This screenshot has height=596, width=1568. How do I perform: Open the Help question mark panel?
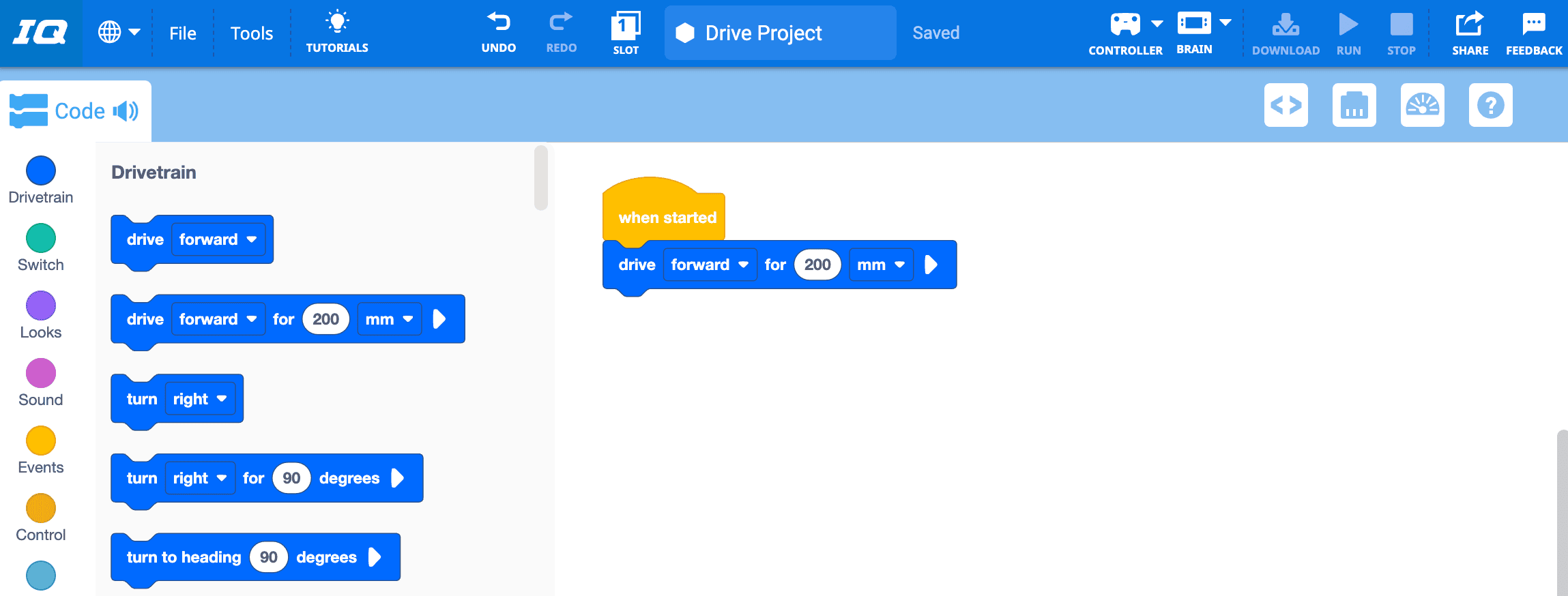click(x=1490, y=105)
